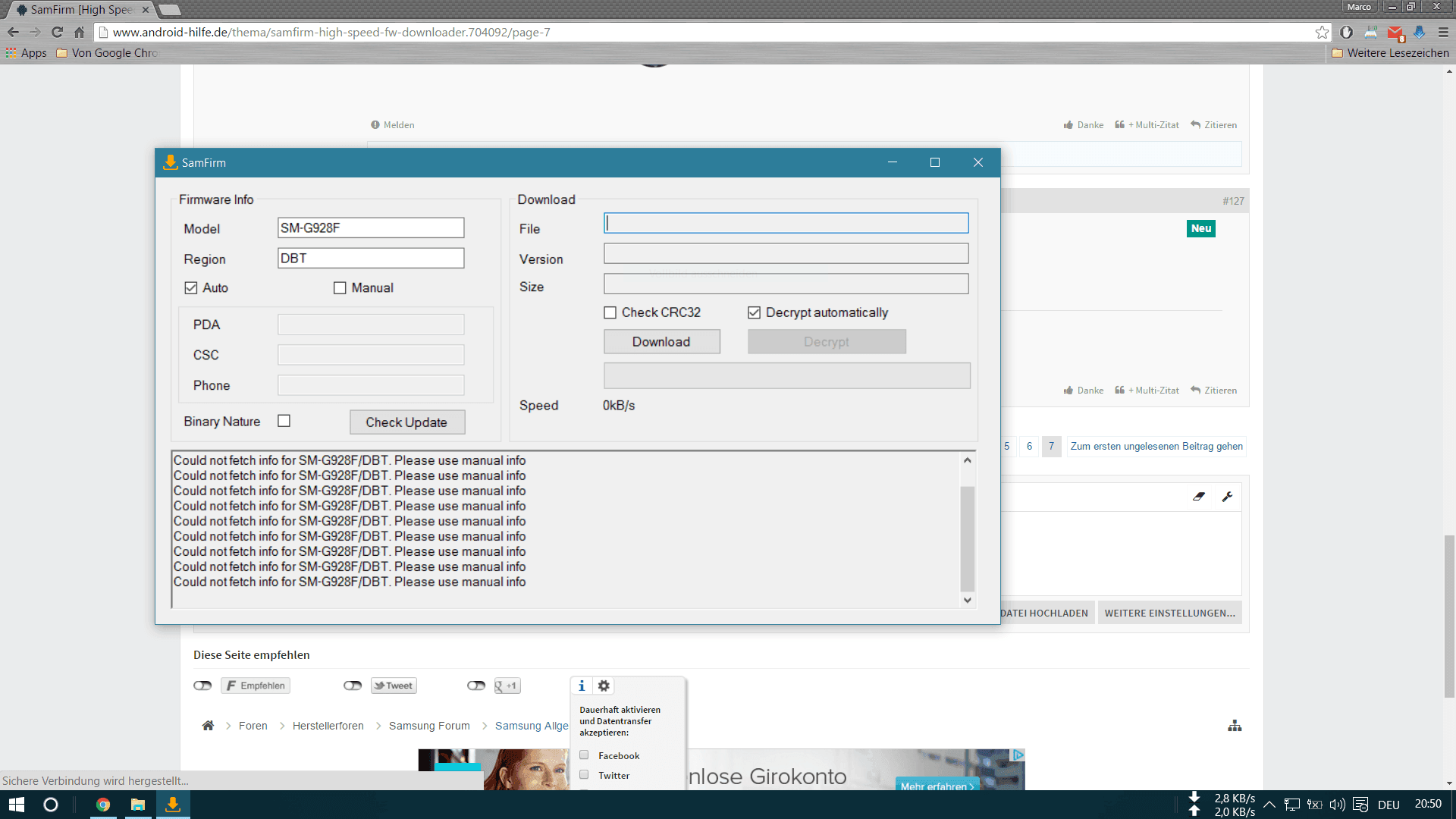Open the Apps bookmark shortcut

(27, 53)
